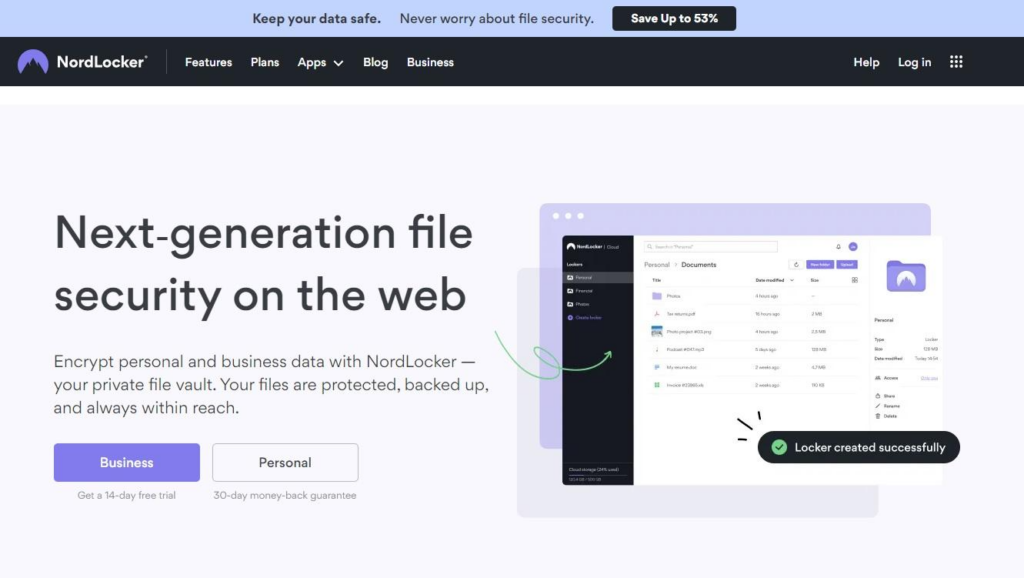Select Features in the navigation menu
Image resolution: width=1024 pixels, height=578 pixels.
pyautogui.click(x=207, y=62)
